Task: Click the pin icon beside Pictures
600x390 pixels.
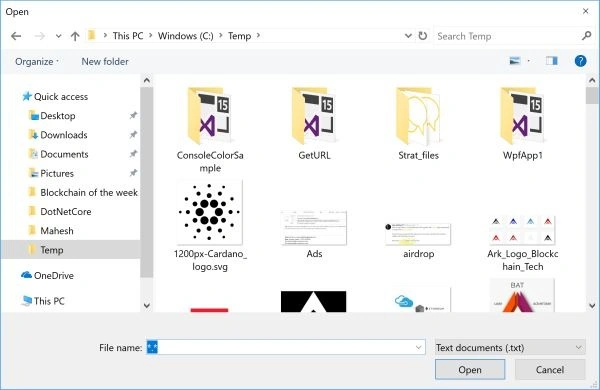Action: tap(133, 173)
